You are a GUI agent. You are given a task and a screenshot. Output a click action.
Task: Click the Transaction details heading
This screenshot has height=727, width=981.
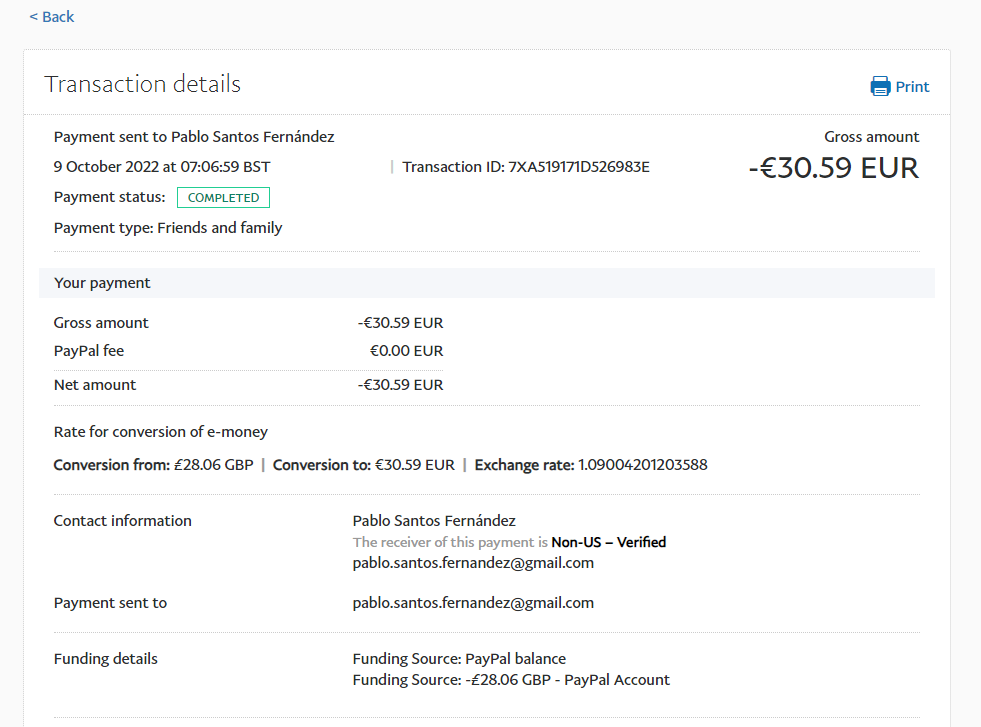[x=142, y=84]
